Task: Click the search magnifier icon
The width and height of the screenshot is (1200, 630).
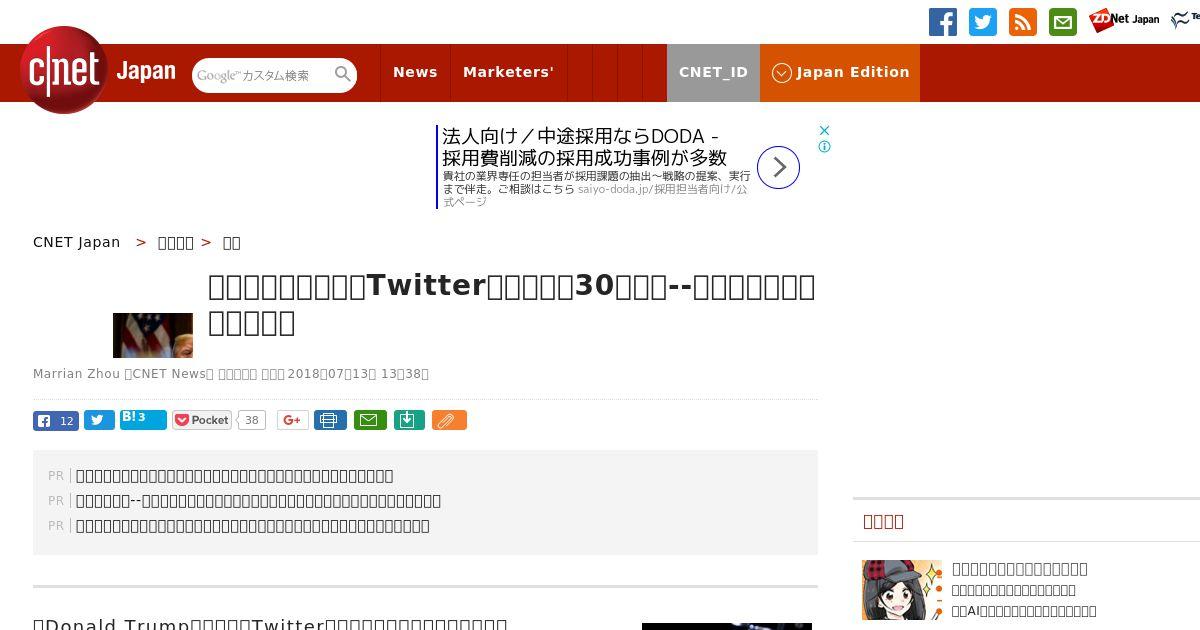Action: [343, 74]
